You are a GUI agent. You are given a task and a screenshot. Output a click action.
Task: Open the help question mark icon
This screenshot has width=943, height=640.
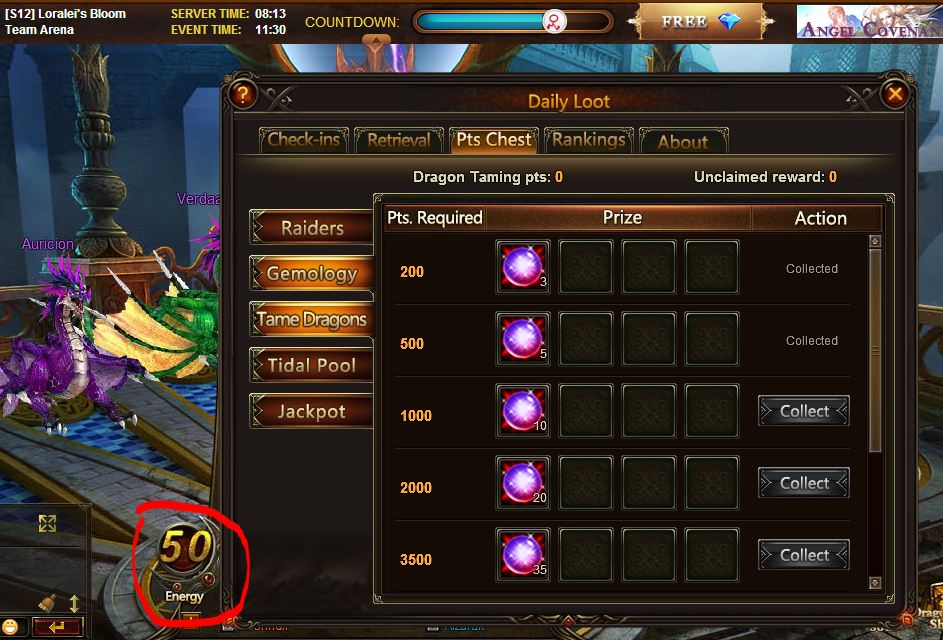242,94
